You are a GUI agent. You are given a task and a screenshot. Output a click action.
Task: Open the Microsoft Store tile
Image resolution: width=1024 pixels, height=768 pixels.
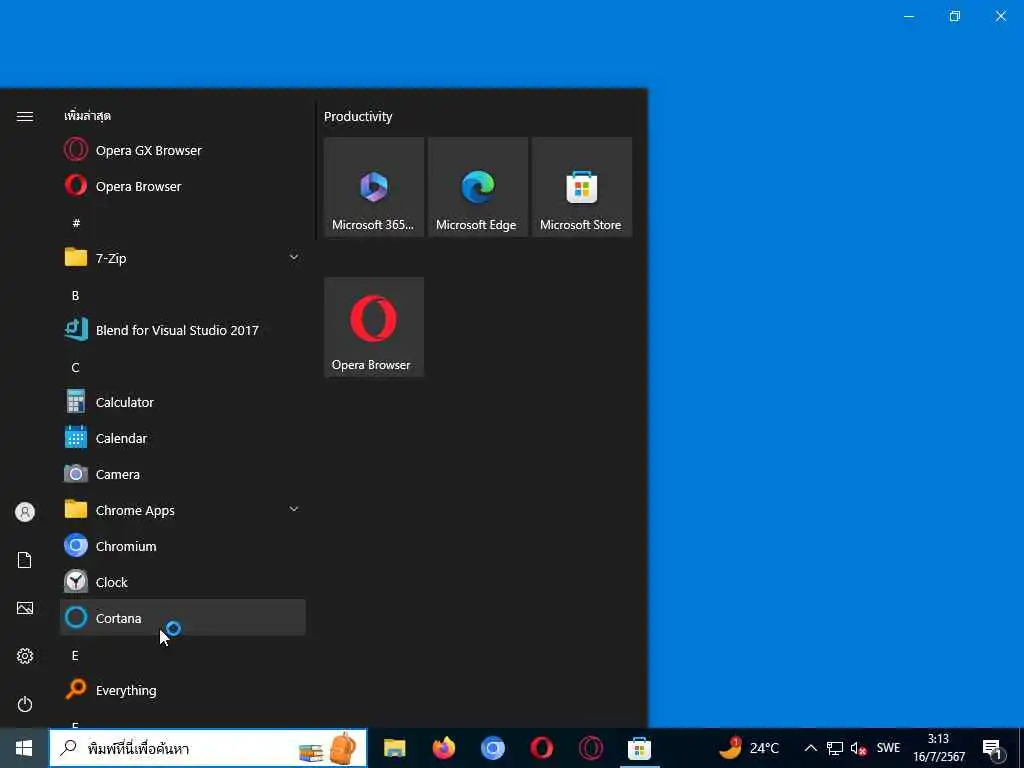pos(582,187)
